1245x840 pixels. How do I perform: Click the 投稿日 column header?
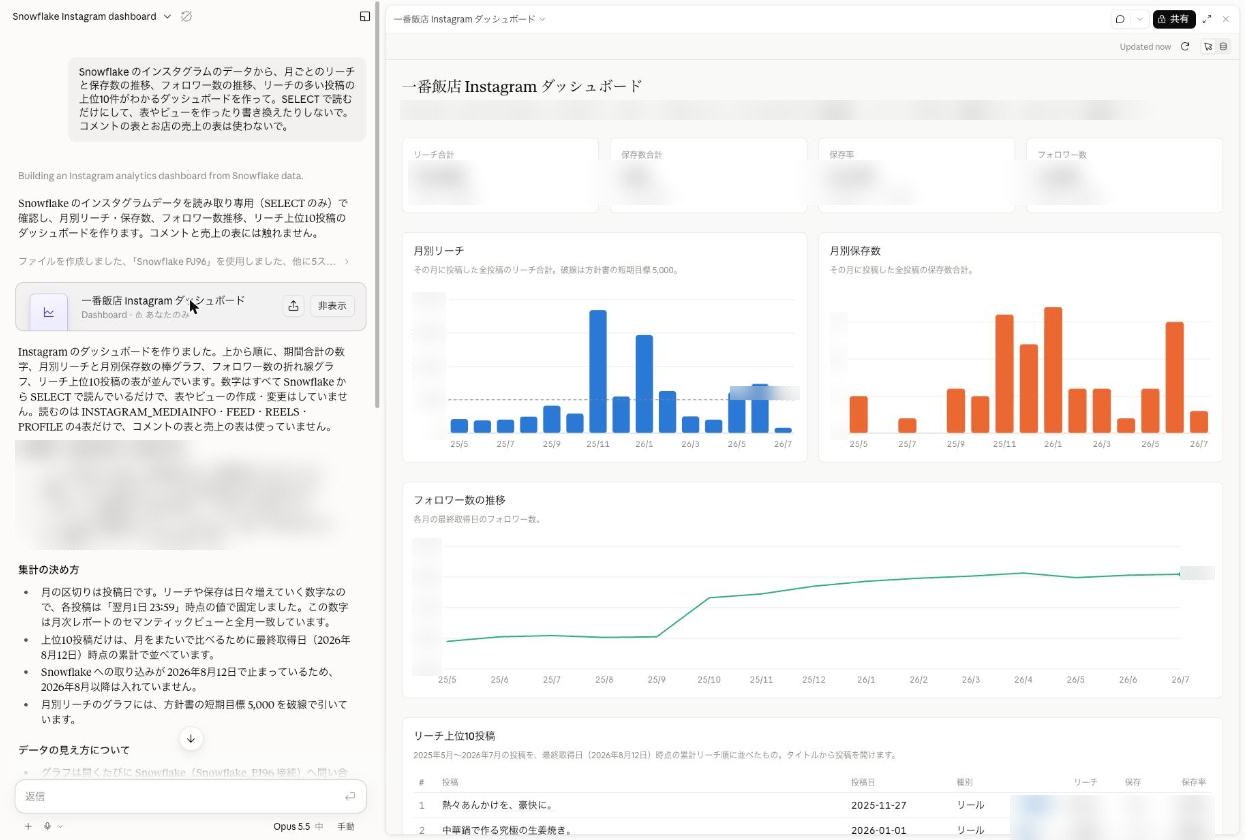(862, 782)
